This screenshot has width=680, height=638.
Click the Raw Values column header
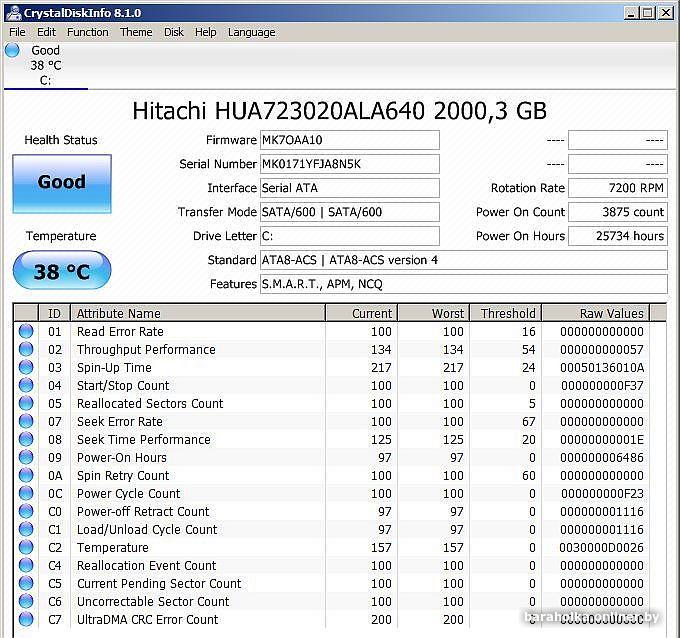pos(595,313)
